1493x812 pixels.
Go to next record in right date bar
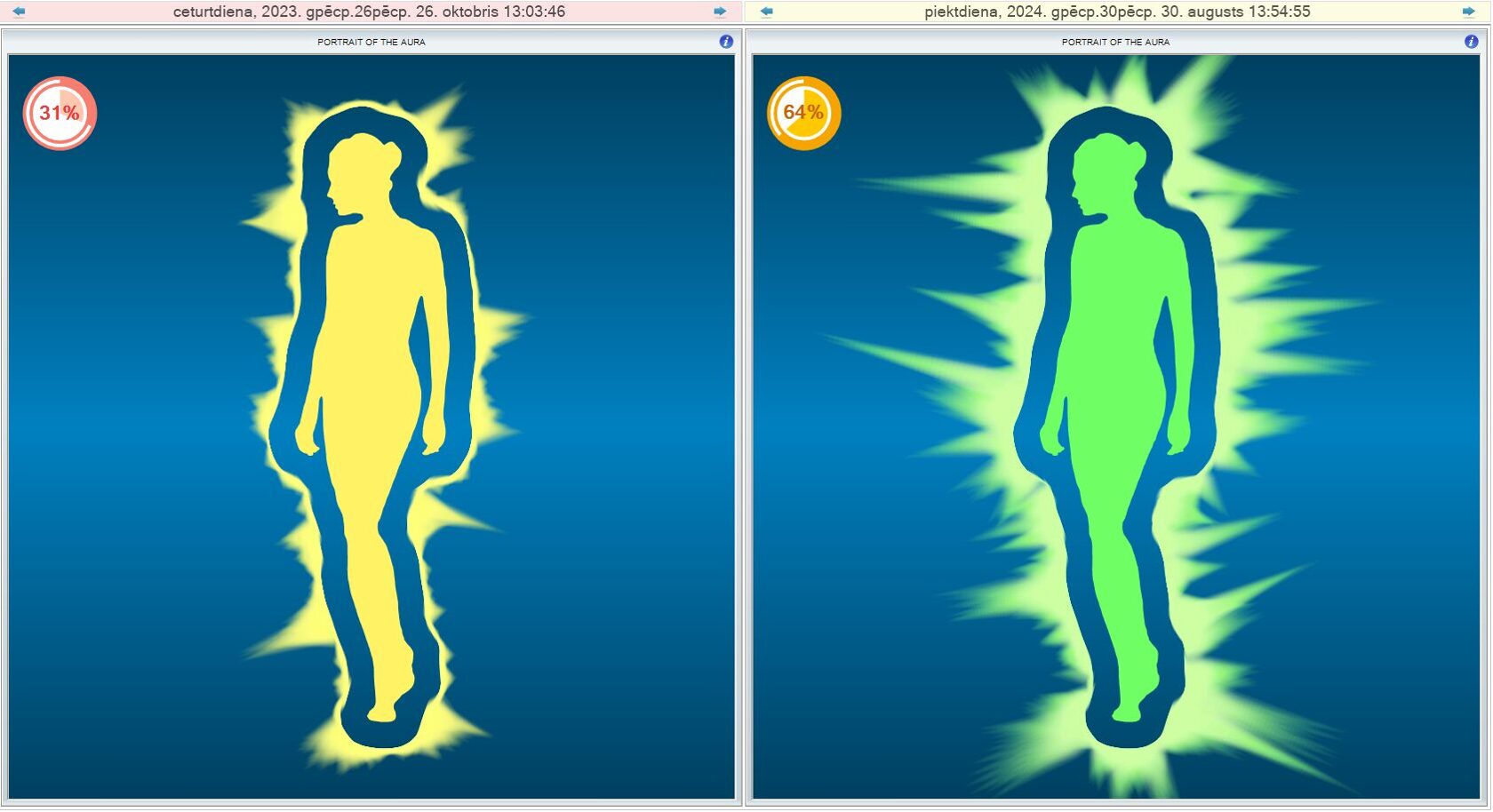1468,12
